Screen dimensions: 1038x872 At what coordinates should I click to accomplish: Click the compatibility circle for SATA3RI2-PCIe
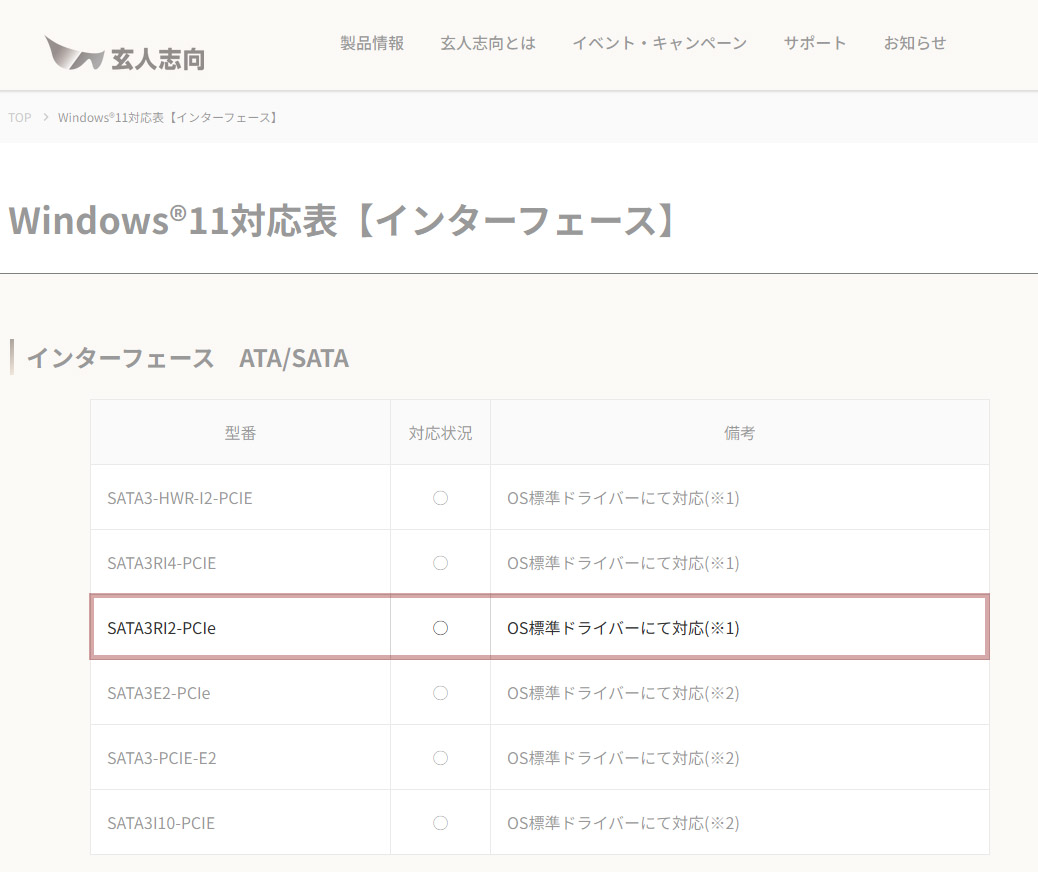click(x=440, y=628)
